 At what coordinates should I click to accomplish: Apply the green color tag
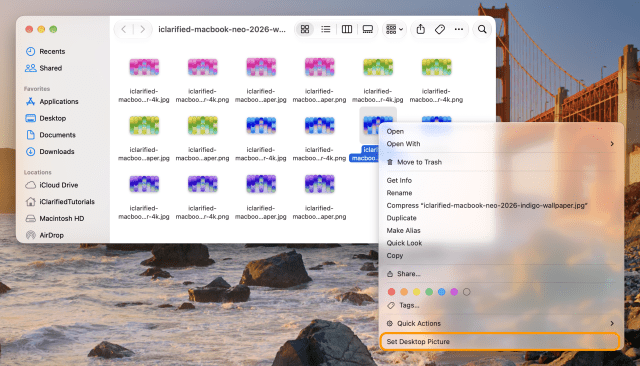click(429, 292)
